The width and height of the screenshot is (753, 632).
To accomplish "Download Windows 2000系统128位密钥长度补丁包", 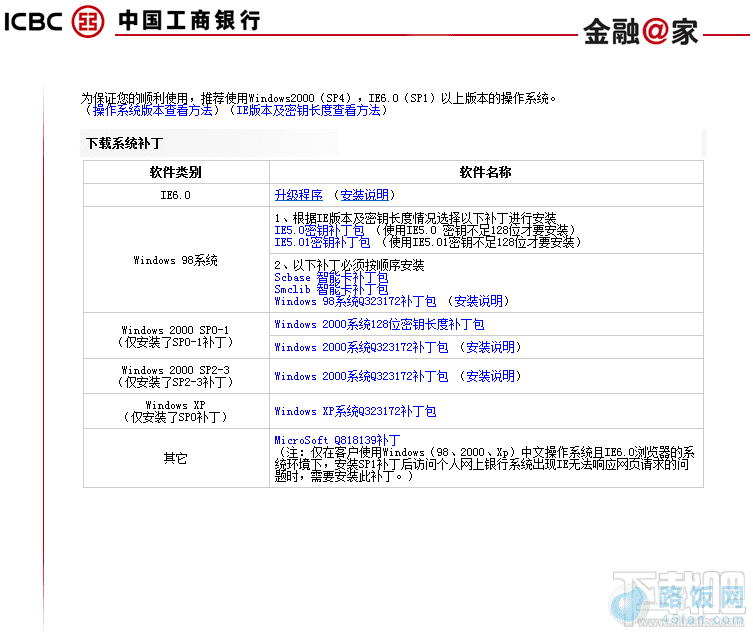I will tap(379, 325).
